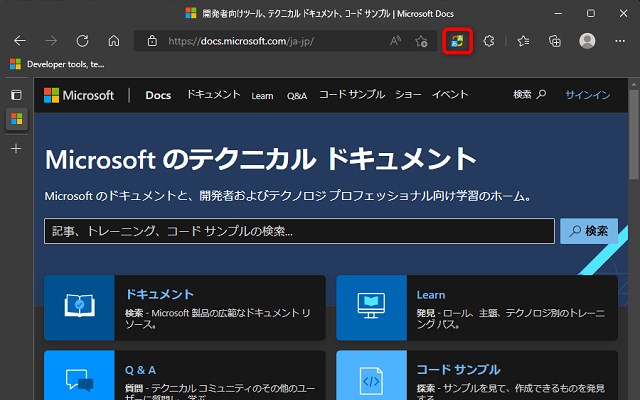Image resolution: width=640 pixels, height=400 pixels.
Task: Click the サインイン link
Action: (588, 95)
